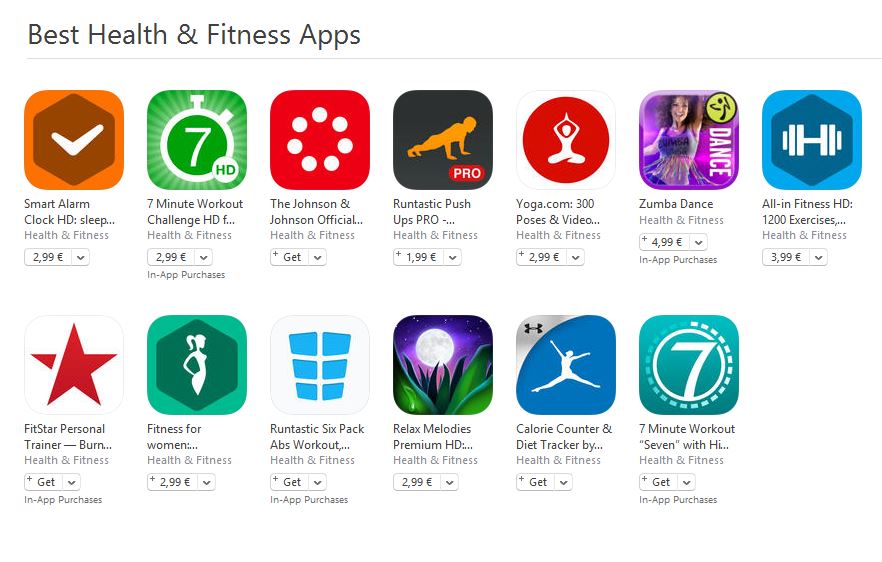Open the dropdown arrow beside Runtastic Push Ups 1,99 €
This screenshot has width=882, height=562.
click(453, 258)
